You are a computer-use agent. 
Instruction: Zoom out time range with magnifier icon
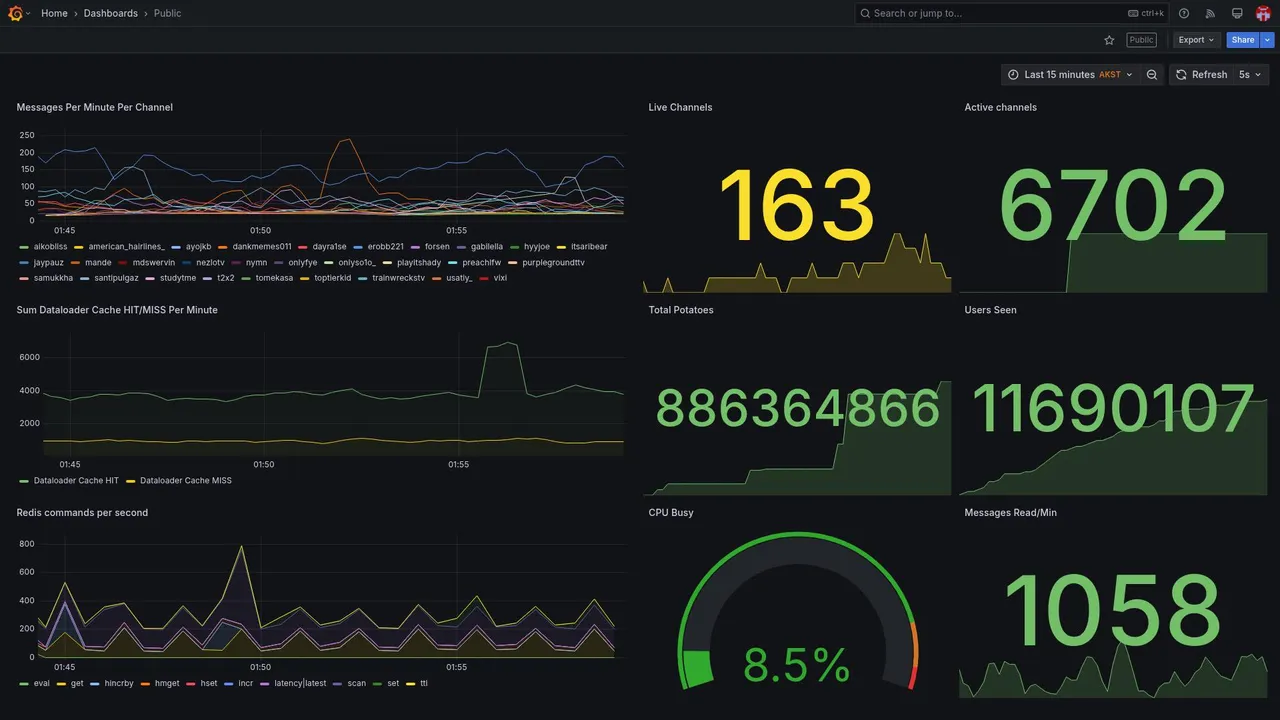point(1152,75)
